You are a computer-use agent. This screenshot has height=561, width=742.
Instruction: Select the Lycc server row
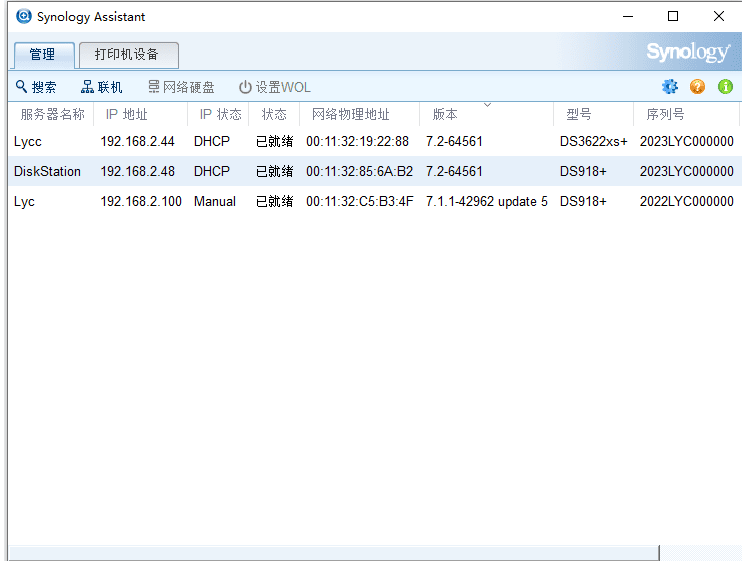click(x=28, y=142)
